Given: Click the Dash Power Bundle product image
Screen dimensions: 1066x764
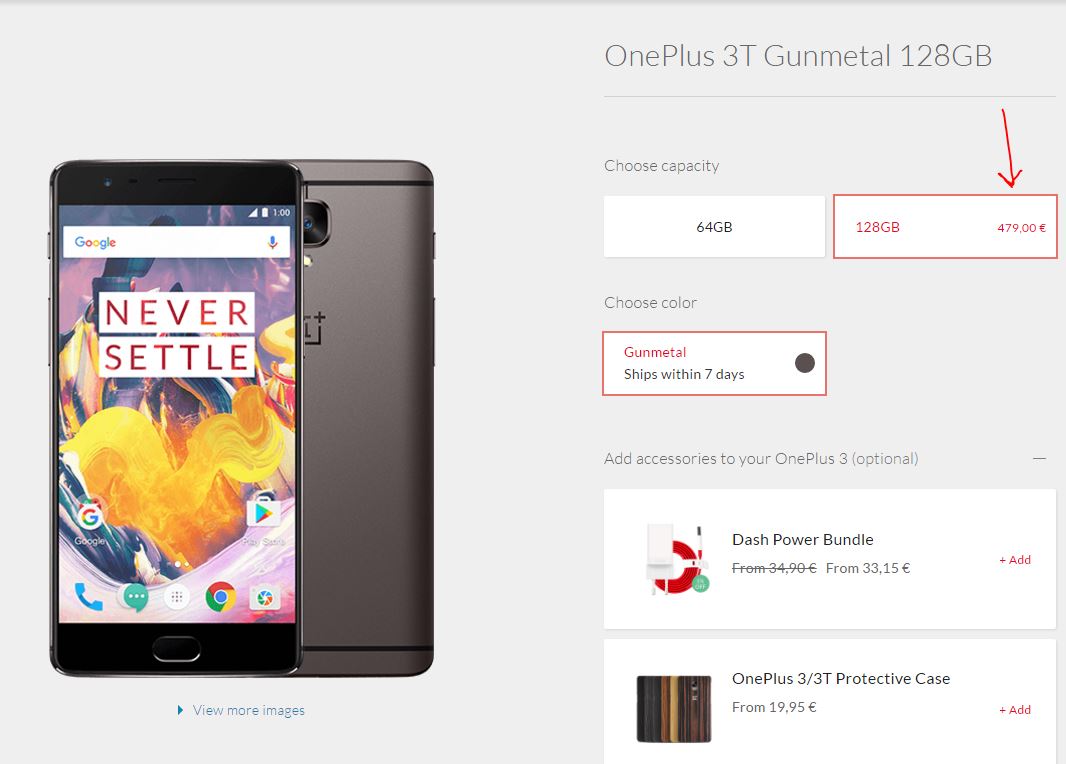Looking at the screenshot, I should click(x=676, y=559).
